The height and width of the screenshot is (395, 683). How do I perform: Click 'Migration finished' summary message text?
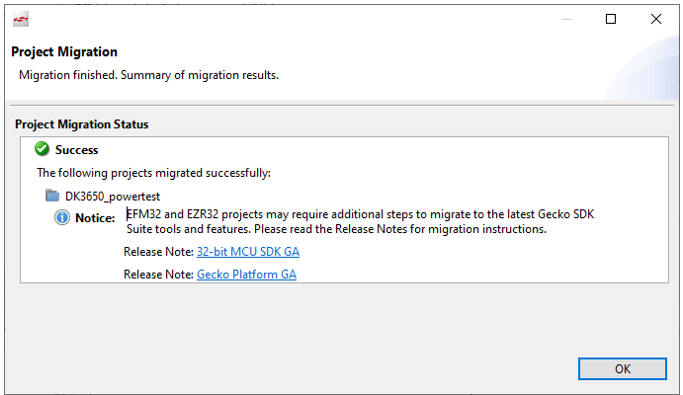click(149, 75)
